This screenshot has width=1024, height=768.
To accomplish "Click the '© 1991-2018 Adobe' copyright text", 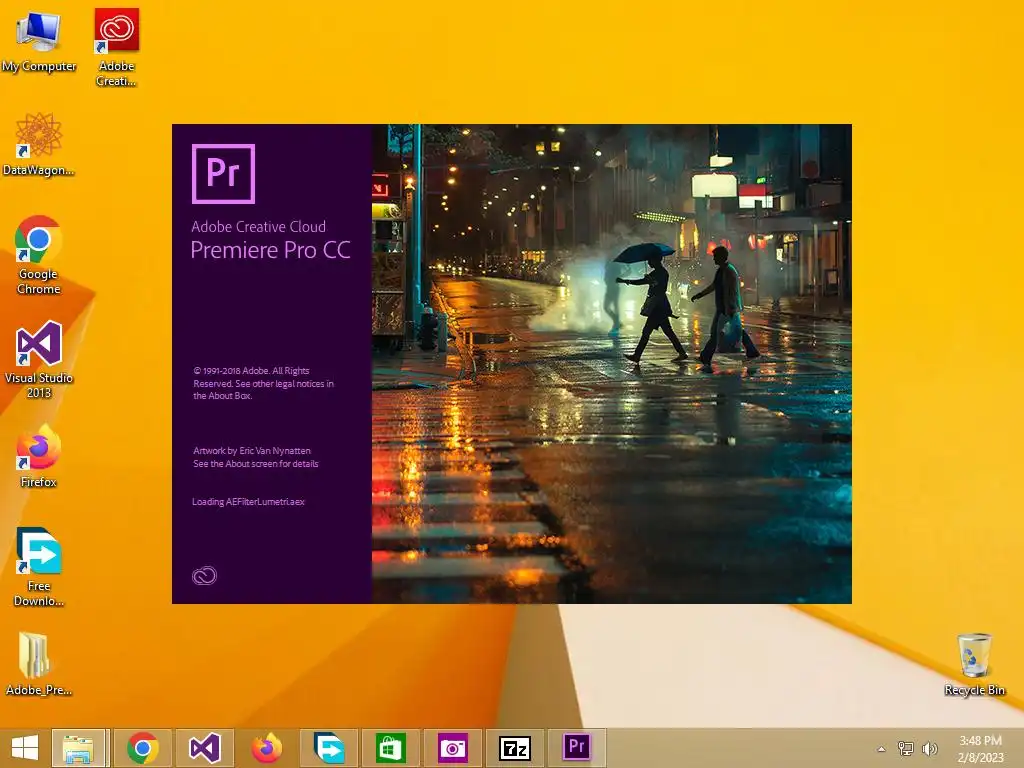I will [263, 383].
